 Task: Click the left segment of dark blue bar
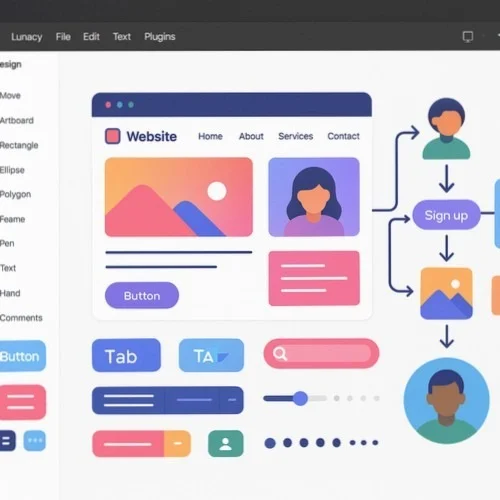[x=129, y=400]
